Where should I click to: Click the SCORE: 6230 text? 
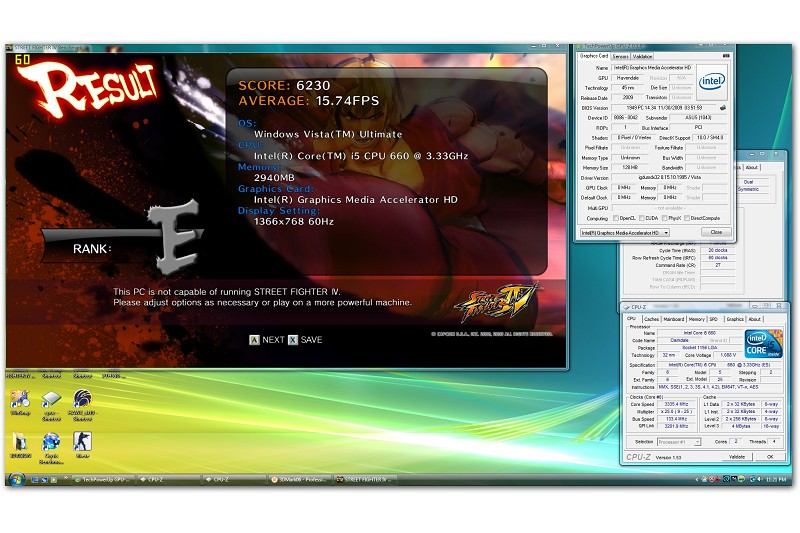click(x=284, y=86)
